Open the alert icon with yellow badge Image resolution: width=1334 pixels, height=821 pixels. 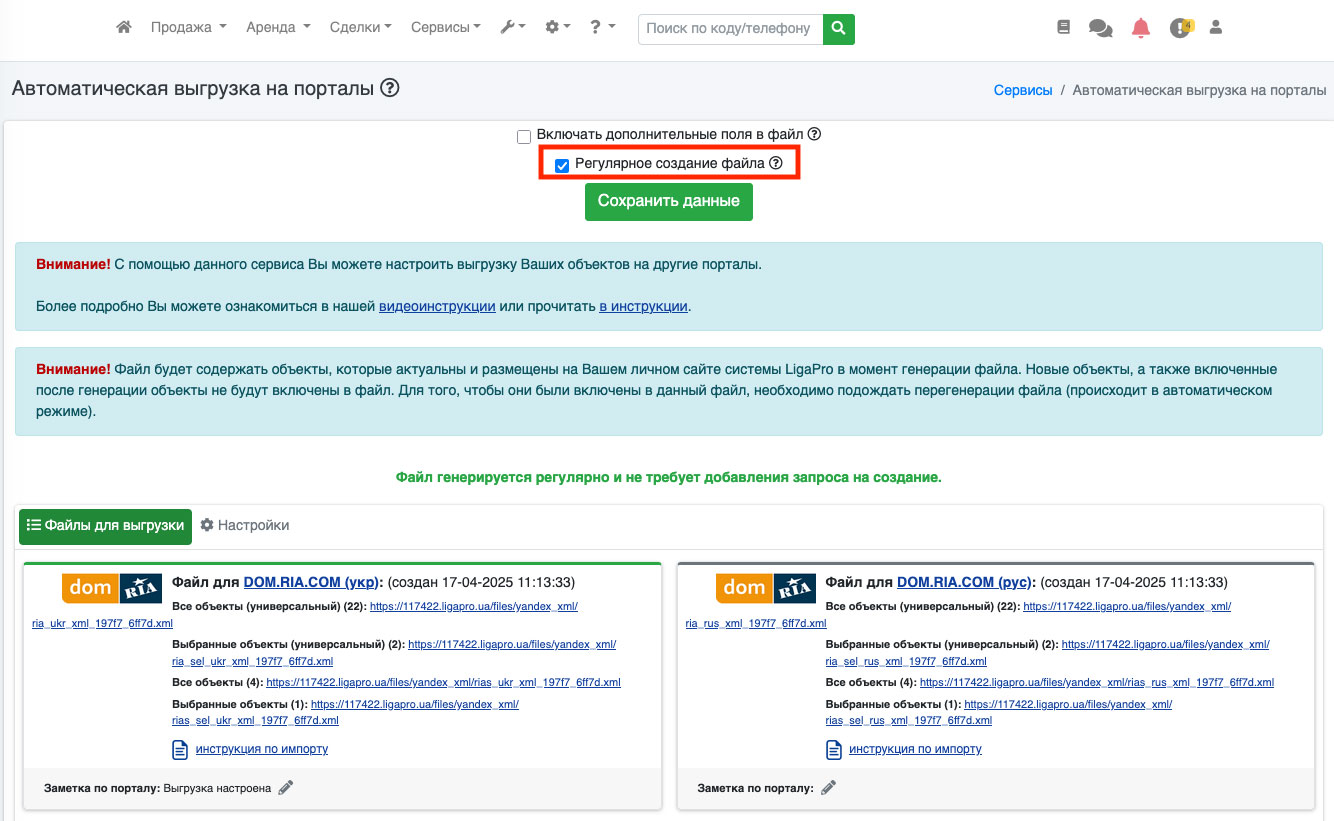(1180, 28)
